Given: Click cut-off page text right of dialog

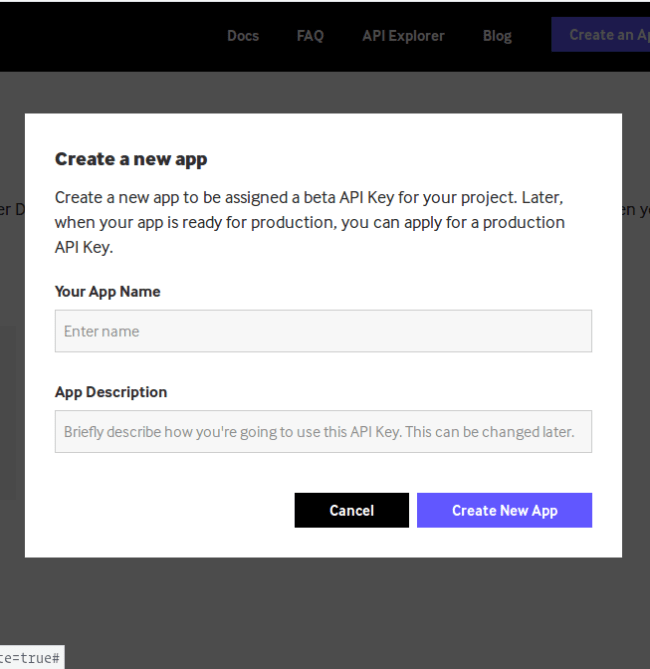Looking at the screenshot, I should 636,209.
